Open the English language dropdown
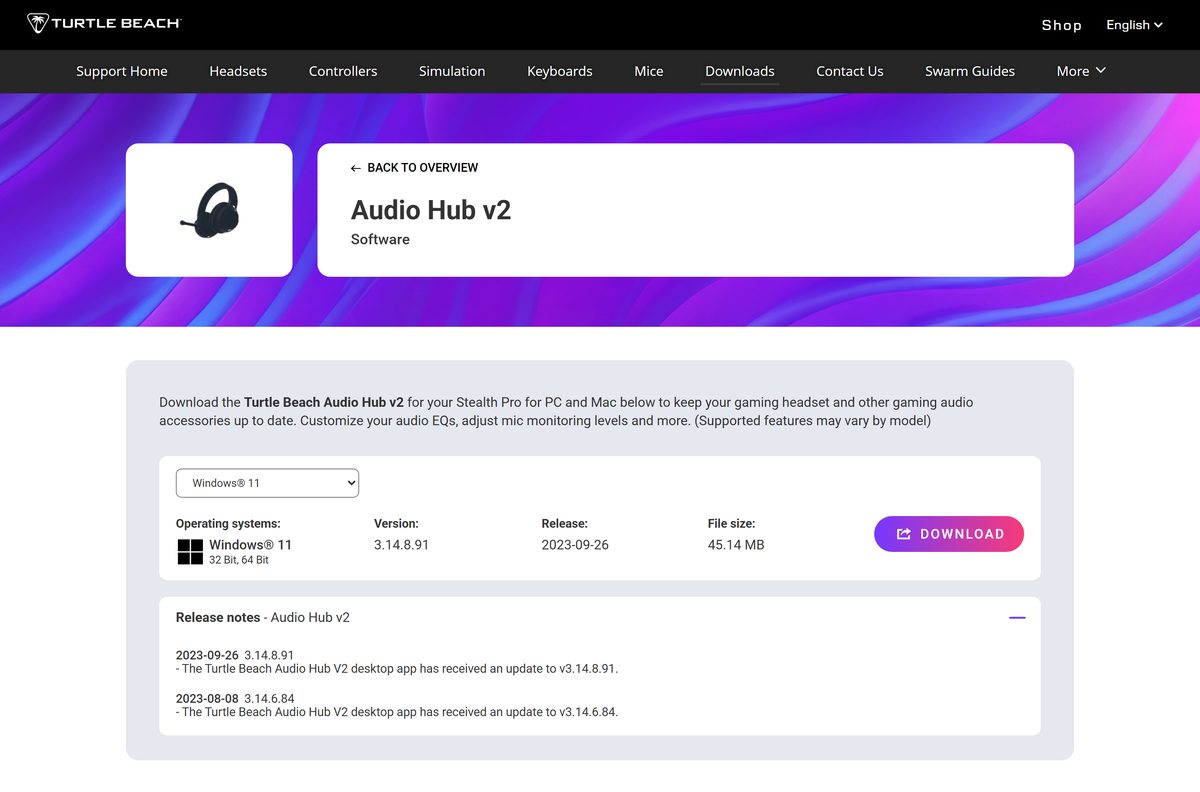This screenshot has width=1200, height=792. [1134, 25]
